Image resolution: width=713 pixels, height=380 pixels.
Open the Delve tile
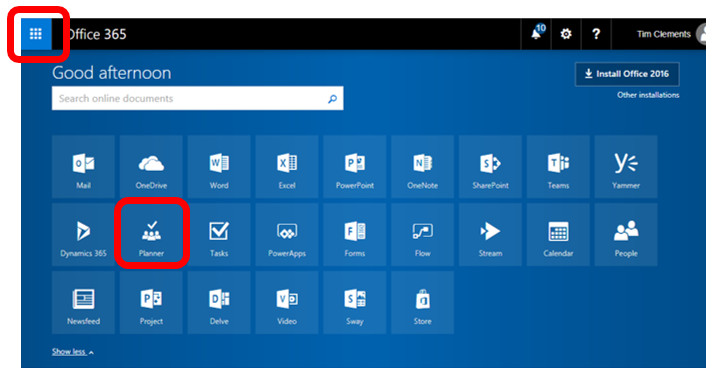pos(219,302)
